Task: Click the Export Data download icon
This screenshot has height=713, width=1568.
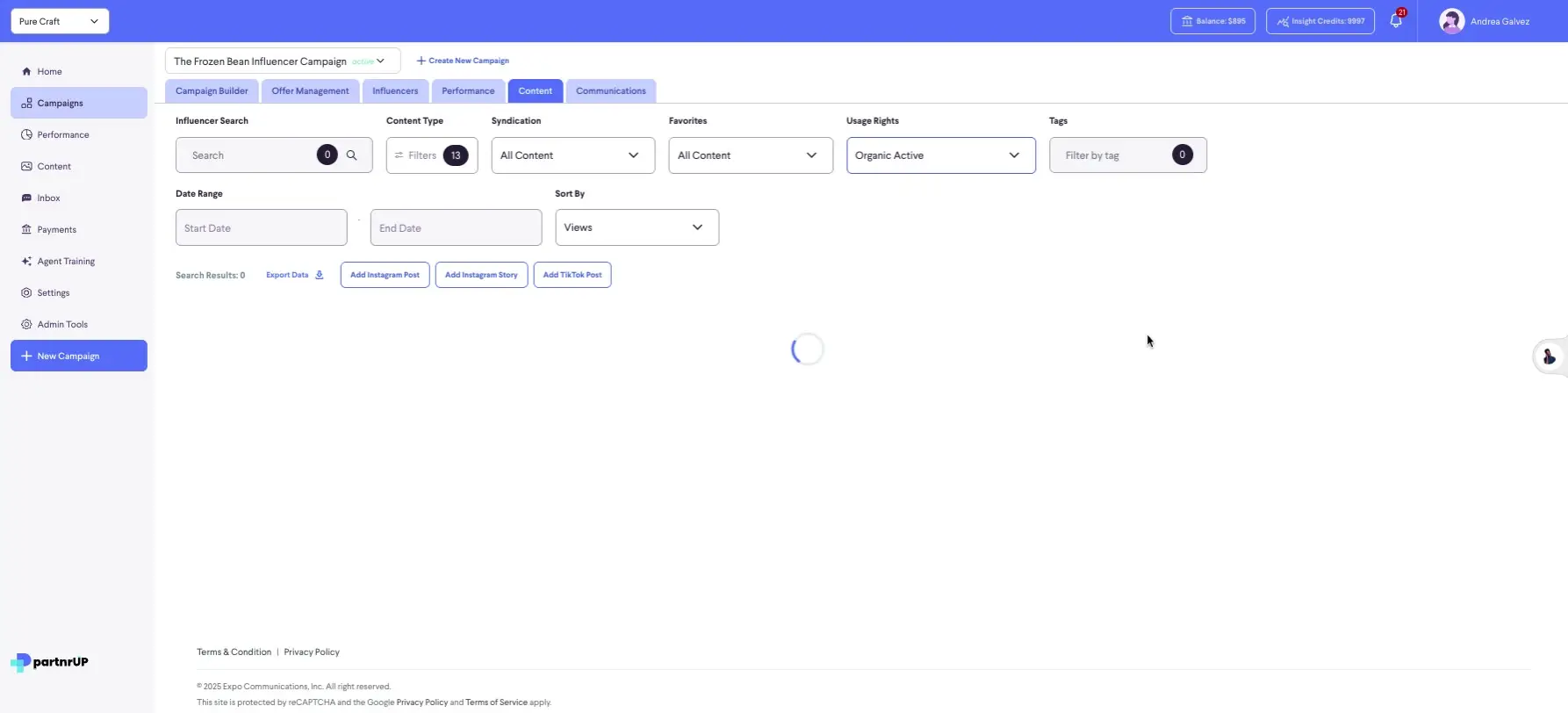Action: 320,275
